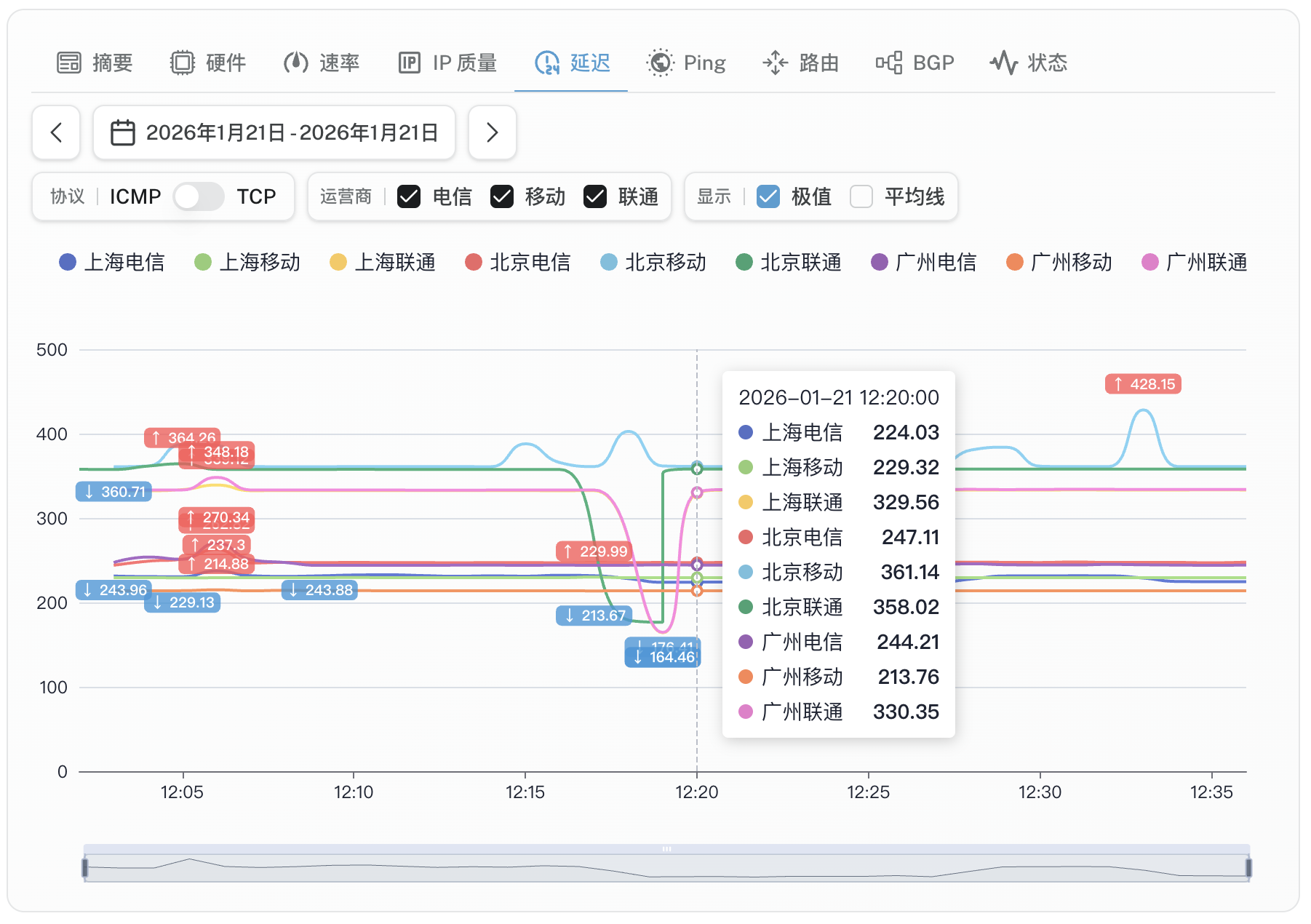Uncheck the 电信 carrier checkbox

click(409, 196)
